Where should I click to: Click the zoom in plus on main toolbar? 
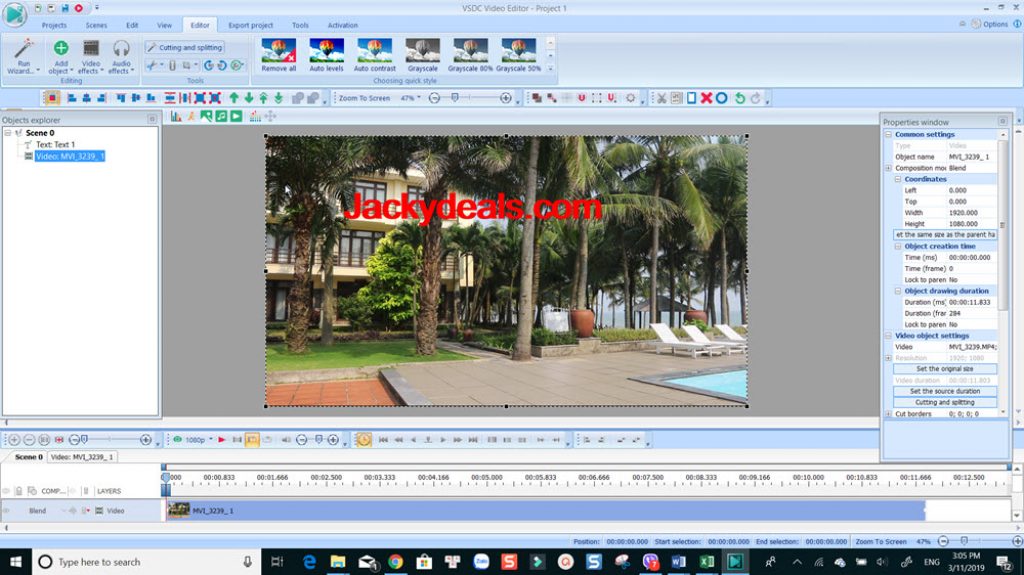(x=505, y=98)
